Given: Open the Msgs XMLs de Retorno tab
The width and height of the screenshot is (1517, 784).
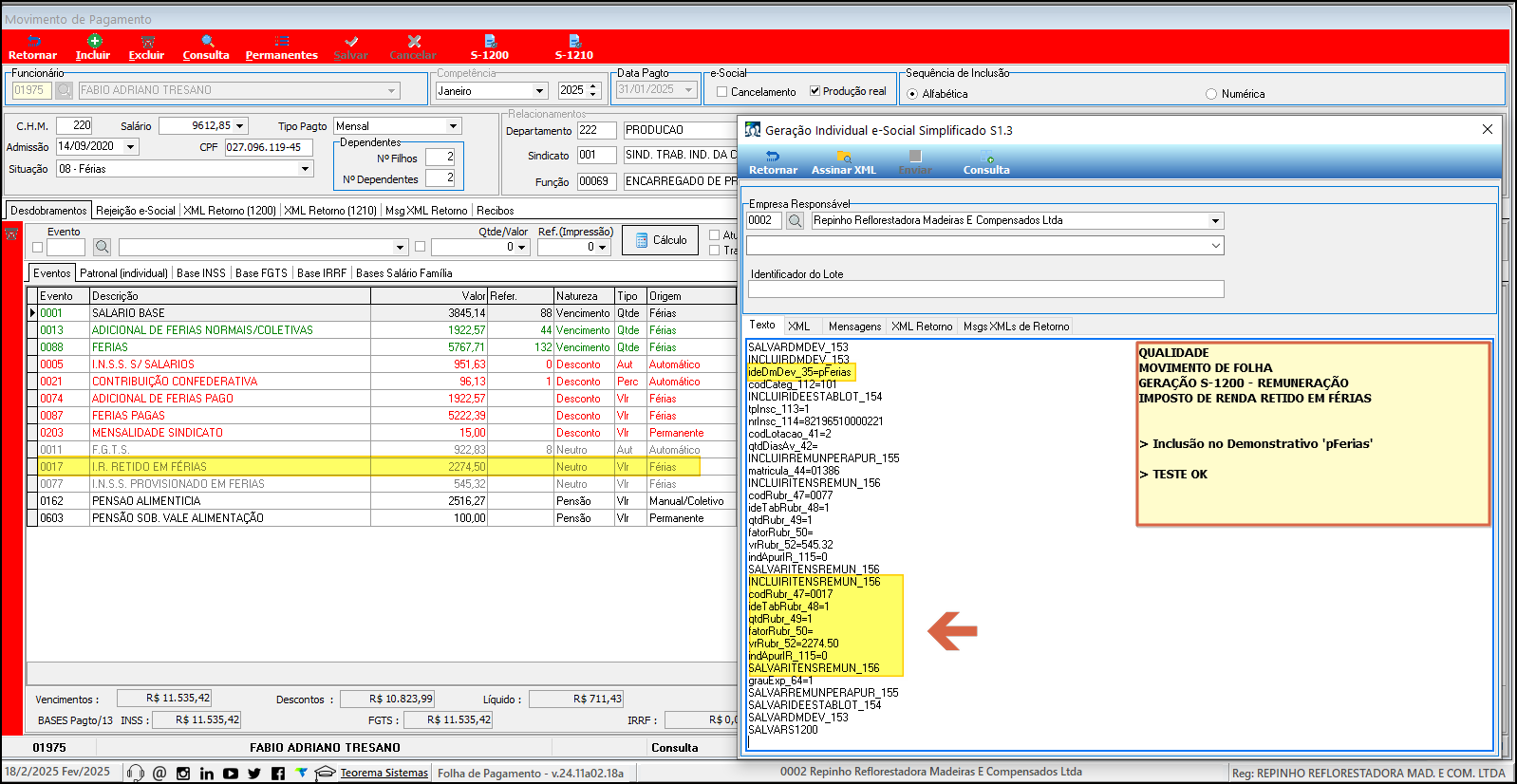Looking at the screenshot, I should (x=1016, y=327).
